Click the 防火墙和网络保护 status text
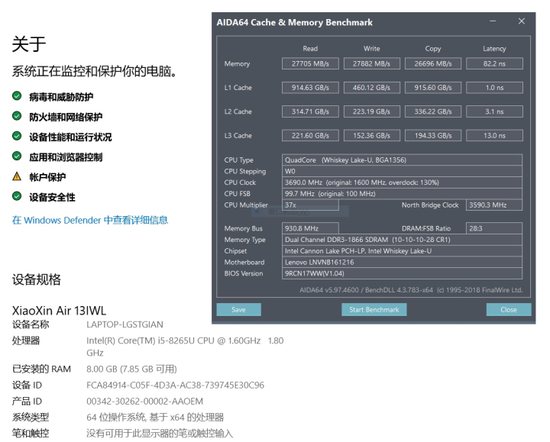Image resolution: width=550 pixels, height=442 pixels. tap(66, 117)
